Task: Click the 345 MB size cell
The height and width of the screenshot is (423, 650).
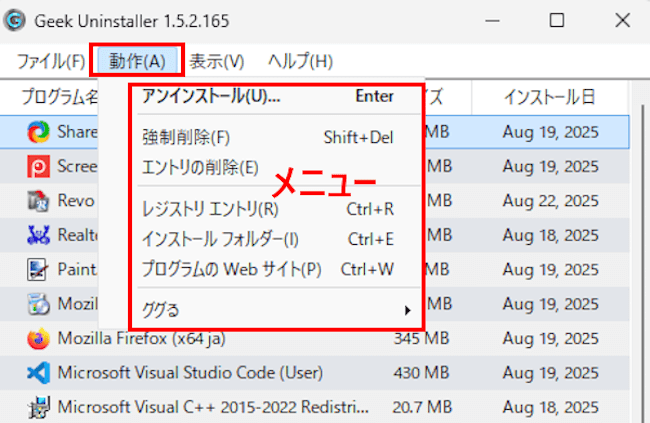Action: (422, 338)
